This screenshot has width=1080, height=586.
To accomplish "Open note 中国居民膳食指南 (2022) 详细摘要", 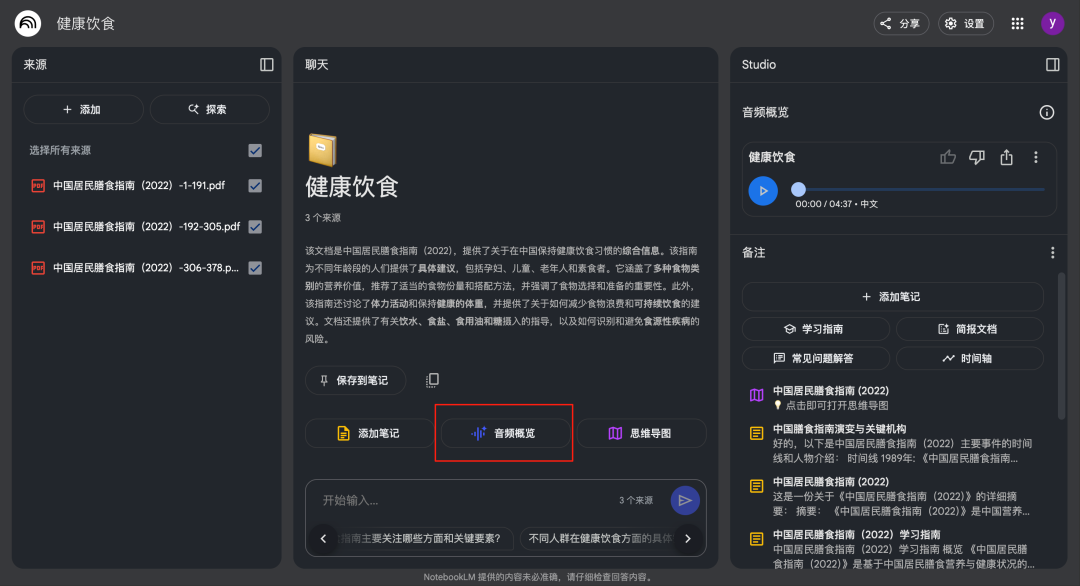I will [893, 496].
